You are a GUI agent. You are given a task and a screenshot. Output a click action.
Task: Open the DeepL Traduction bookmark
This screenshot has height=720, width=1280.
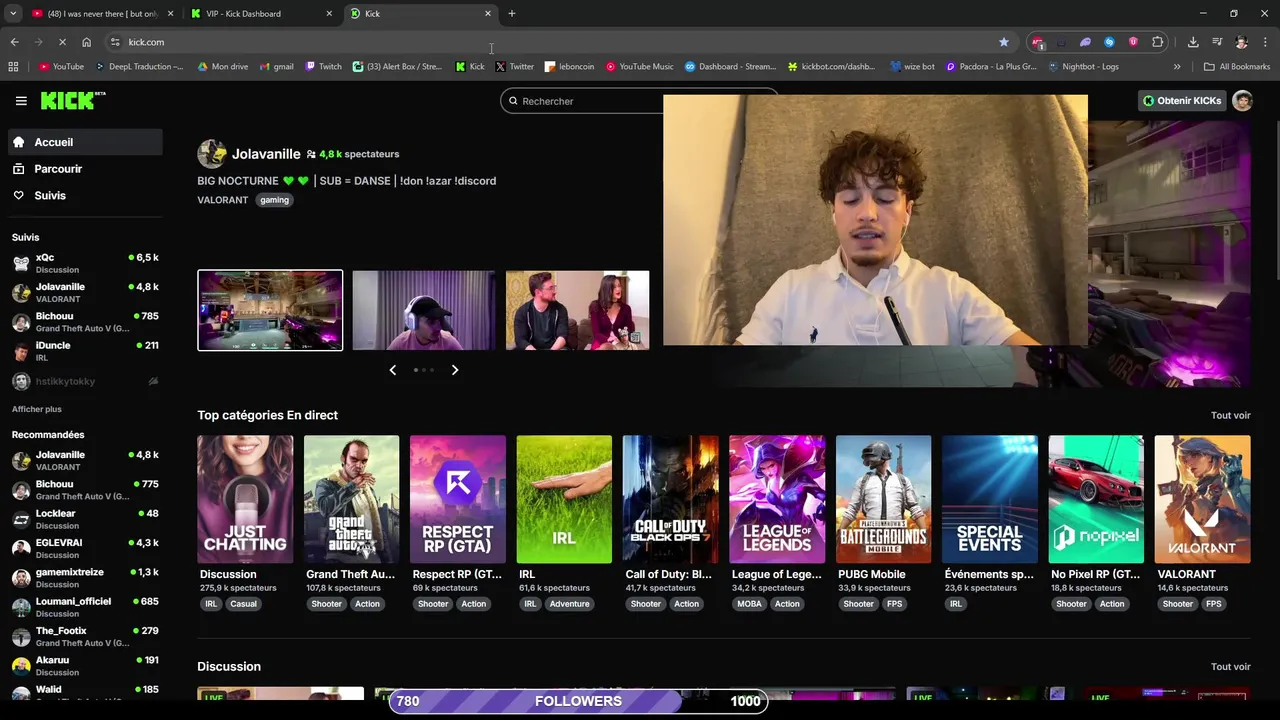(x=140, y=67)
